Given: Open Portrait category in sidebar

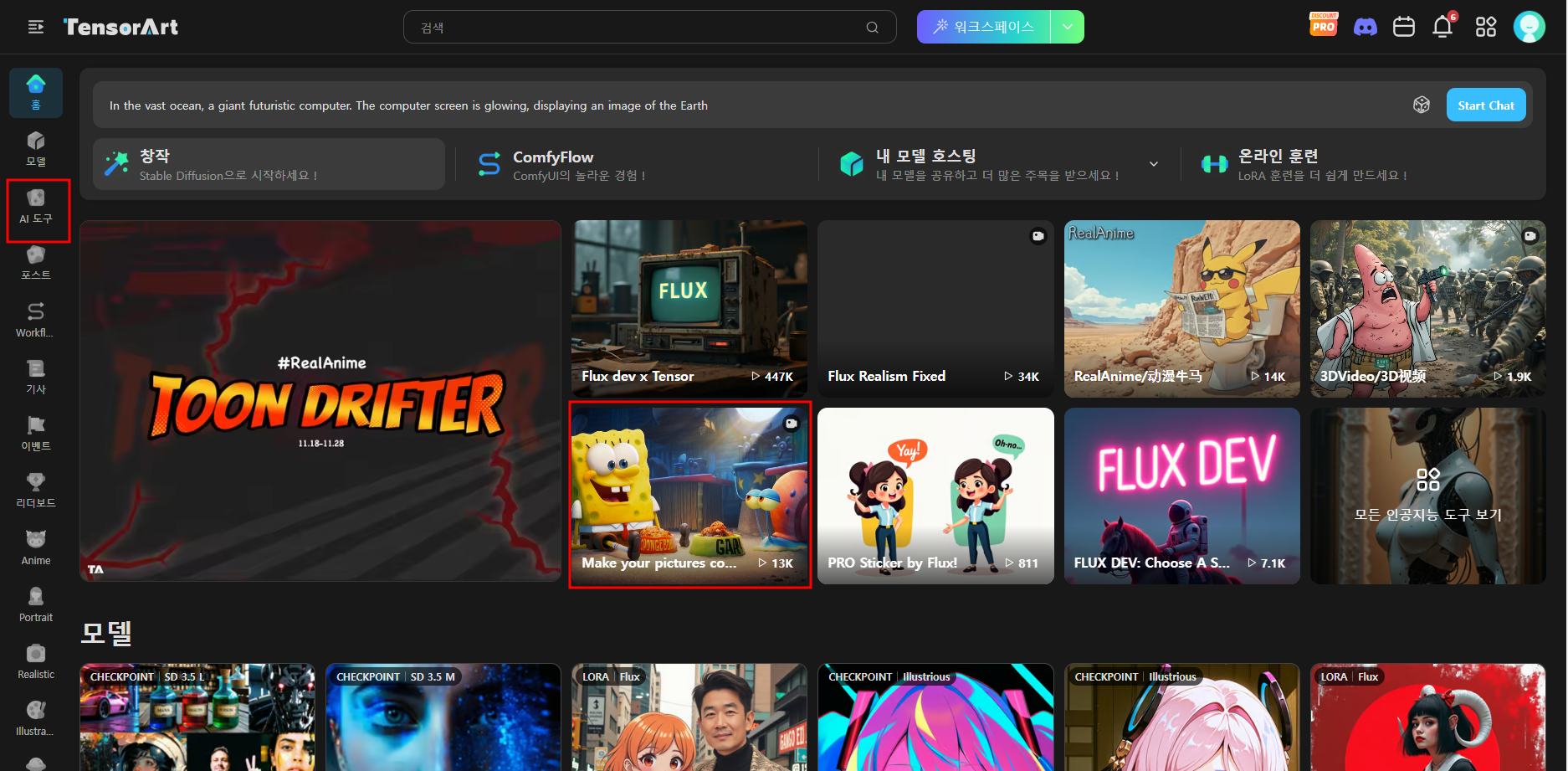Looking at the screenshot, I should coord(36,605).
